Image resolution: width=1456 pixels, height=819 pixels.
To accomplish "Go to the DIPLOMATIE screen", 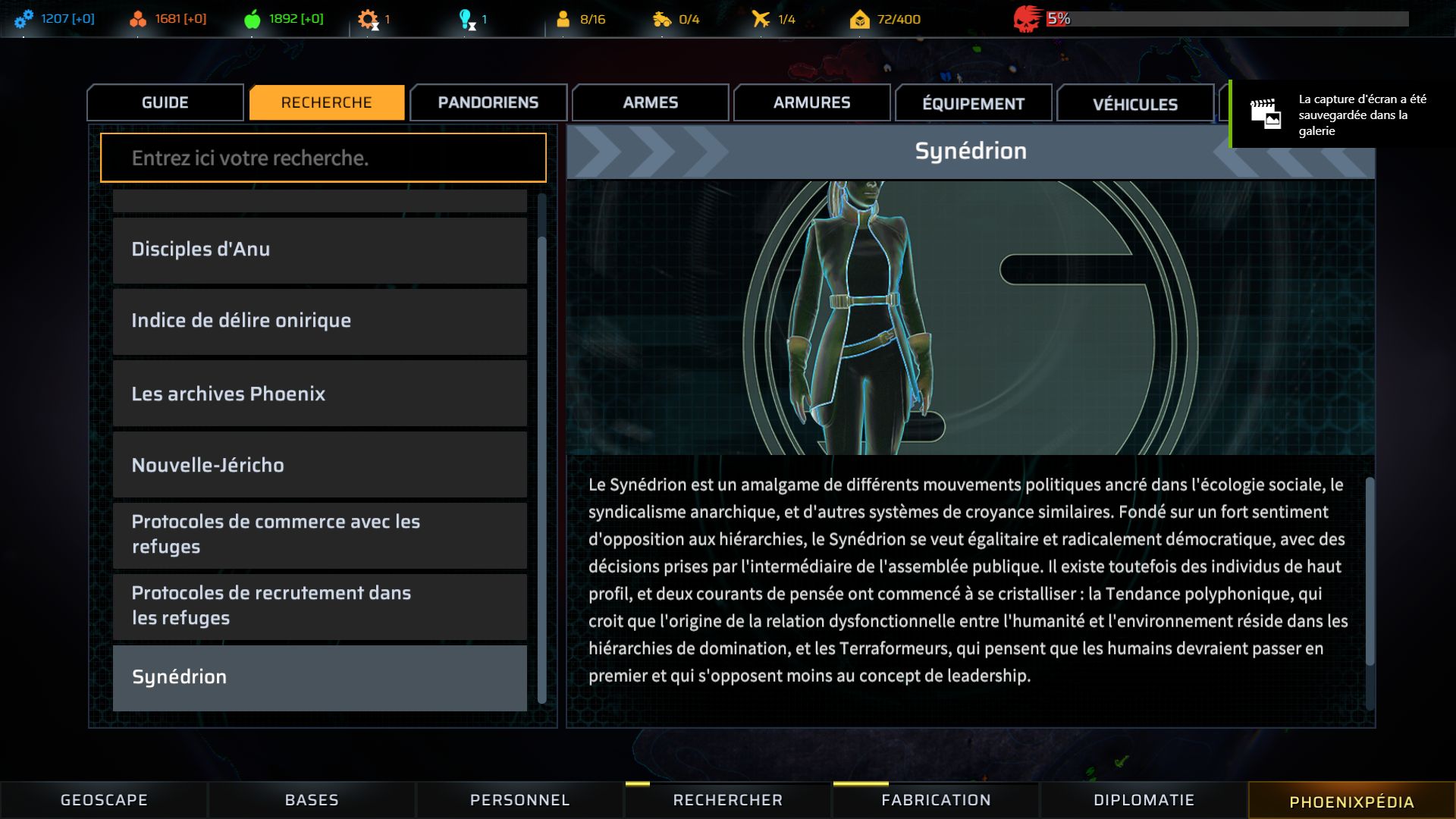I will tap(1144, 800).
